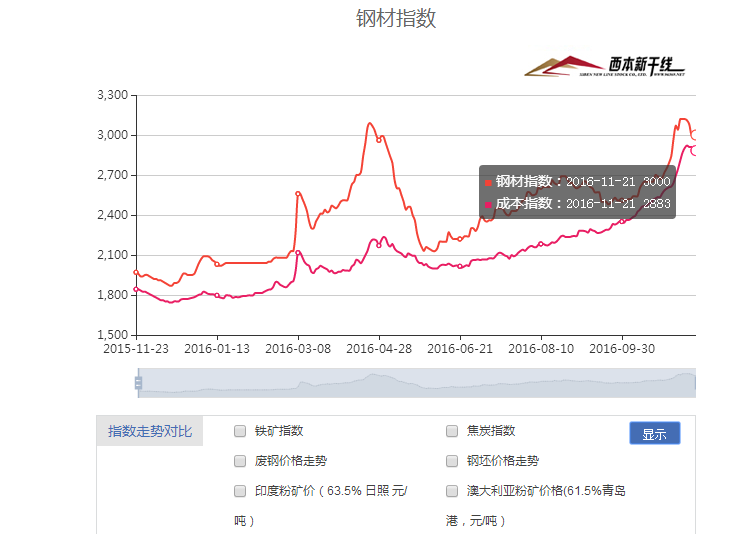Viewport: 732px width, 534px height.
Task: Open the 指数走势对比 tab
Action: [150, 431]
